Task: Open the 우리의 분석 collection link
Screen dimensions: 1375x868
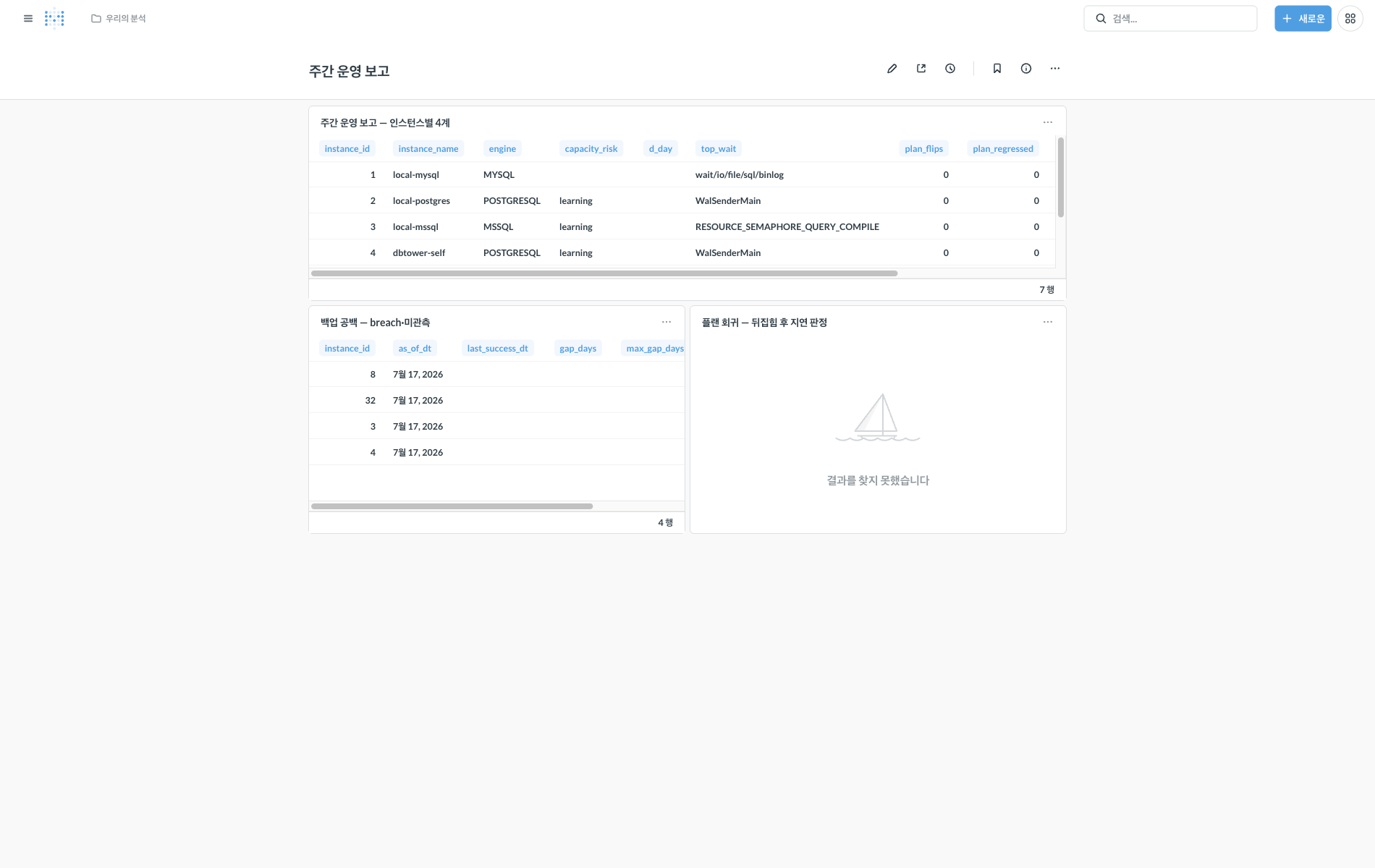Action: (119, 19)
